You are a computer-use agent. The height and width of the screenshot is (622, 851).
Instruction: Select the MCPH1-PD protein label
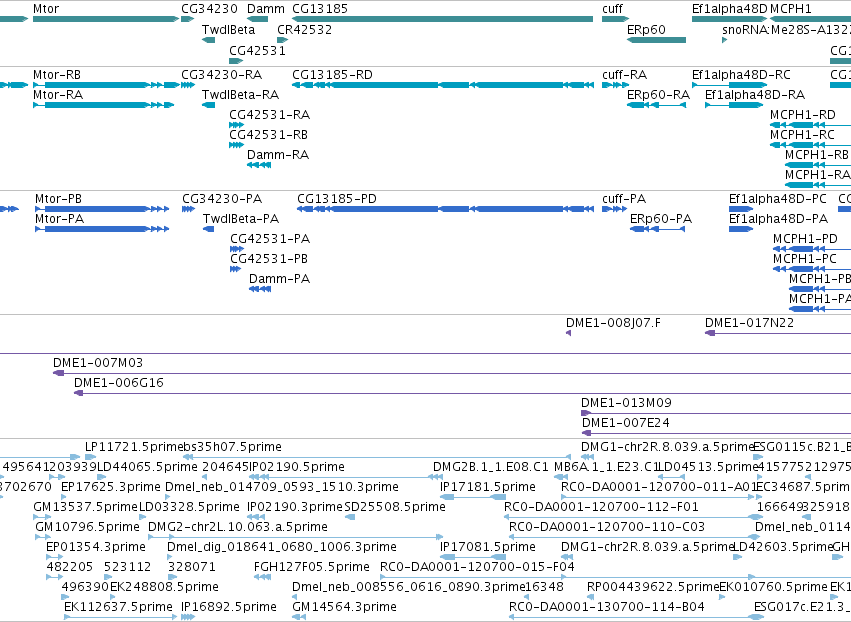pyautogui.click(x=805, y=239)
